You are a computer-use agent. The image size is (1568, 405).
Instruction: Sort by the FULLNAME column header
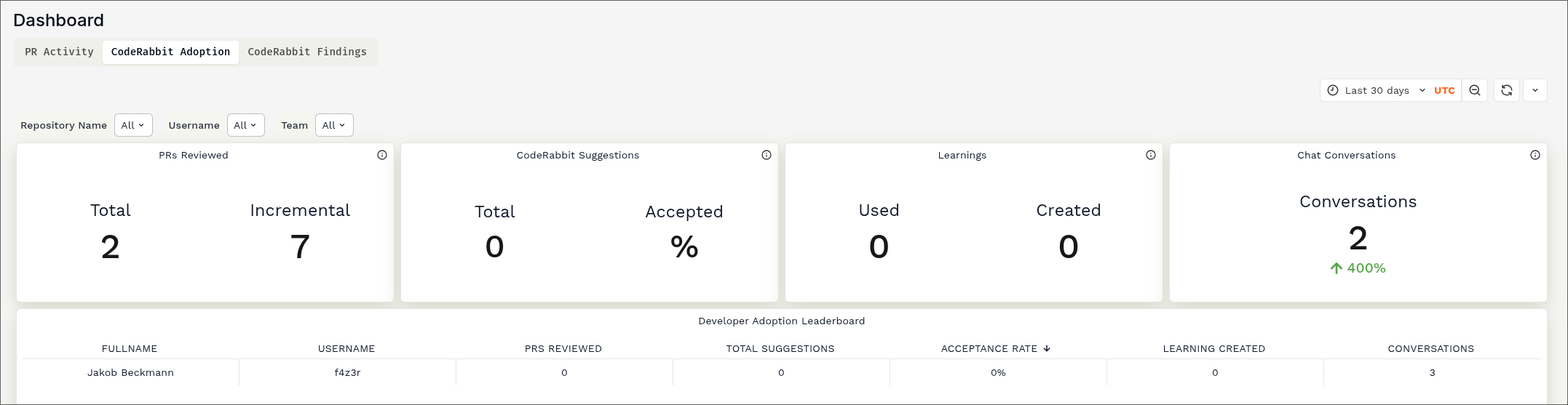pos(130,349)
